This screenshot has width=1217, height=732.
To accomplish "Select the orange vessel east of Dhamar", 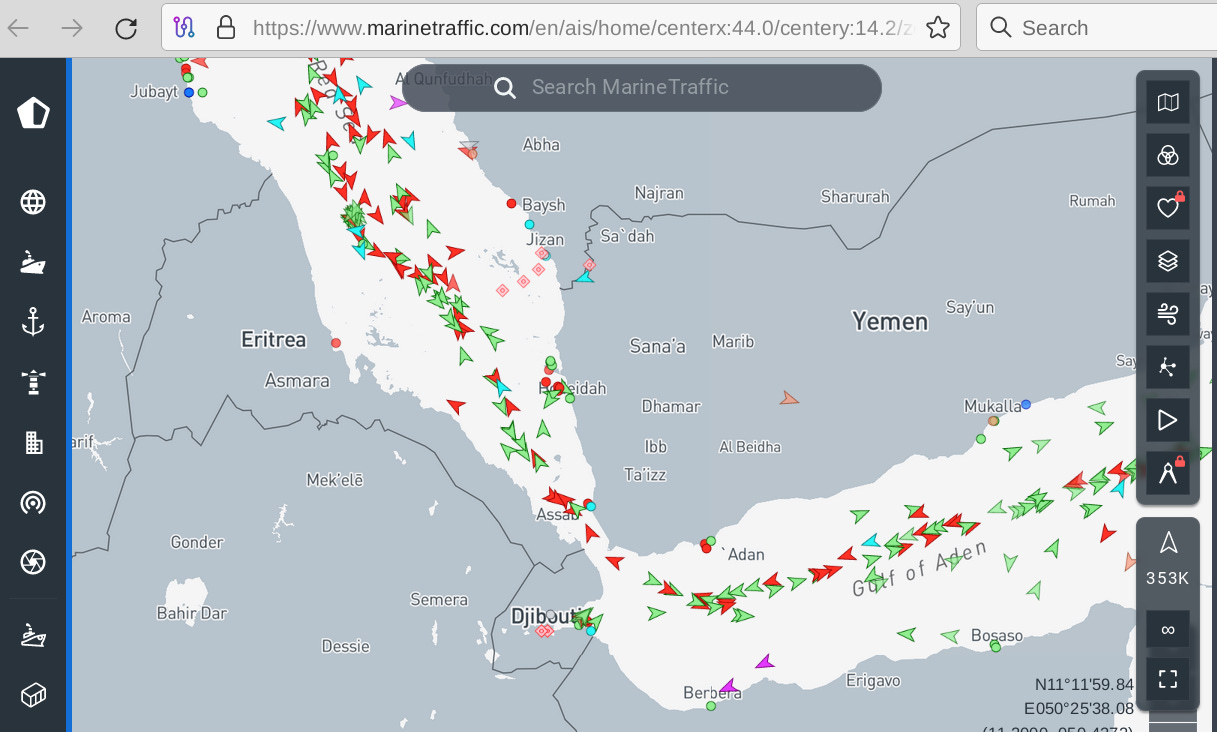I will 789,398.
